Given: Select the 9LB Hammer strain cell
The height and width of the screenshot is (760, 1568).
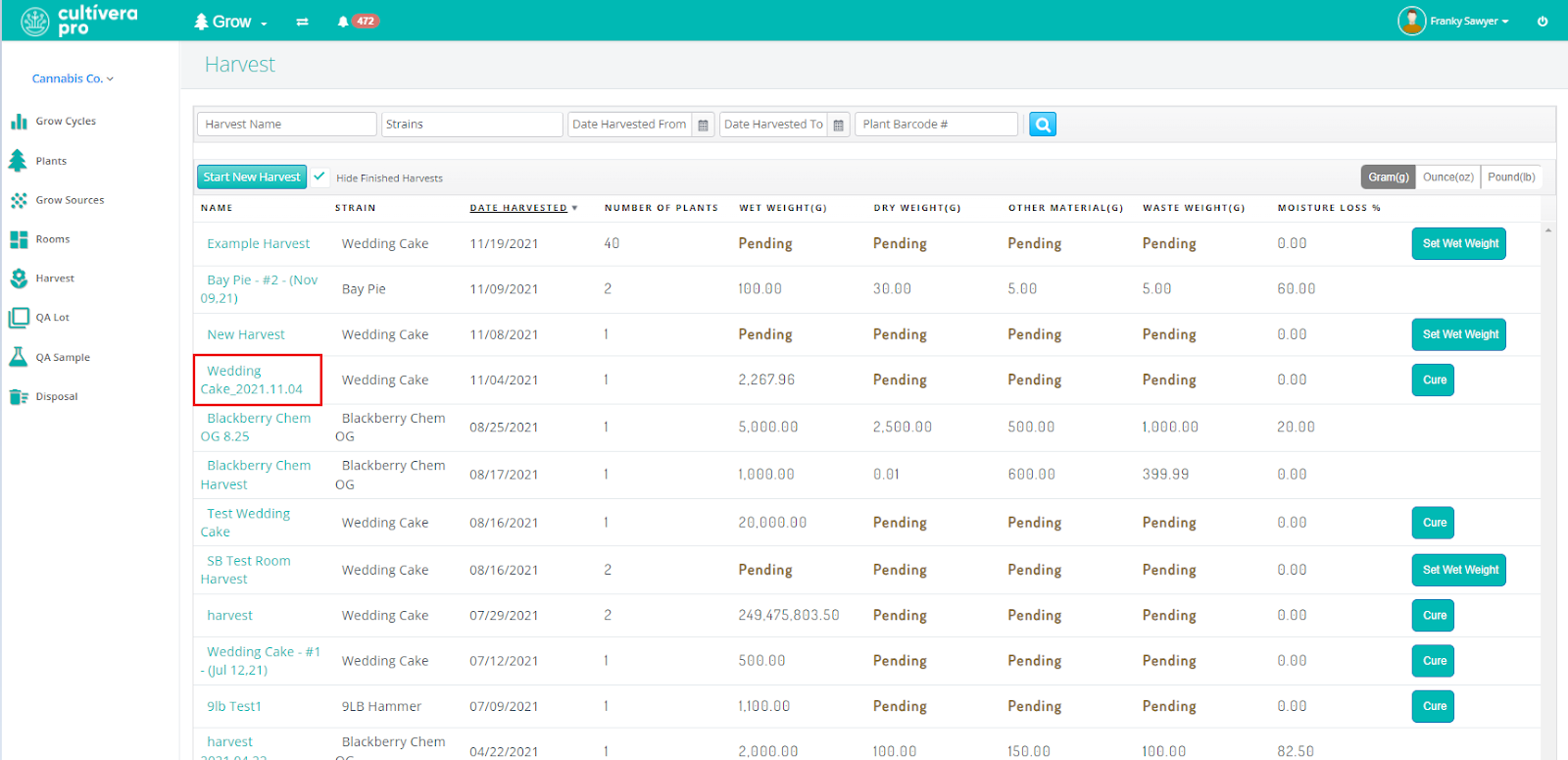Looking at the screenshot, I should click(x=381, y=706).
